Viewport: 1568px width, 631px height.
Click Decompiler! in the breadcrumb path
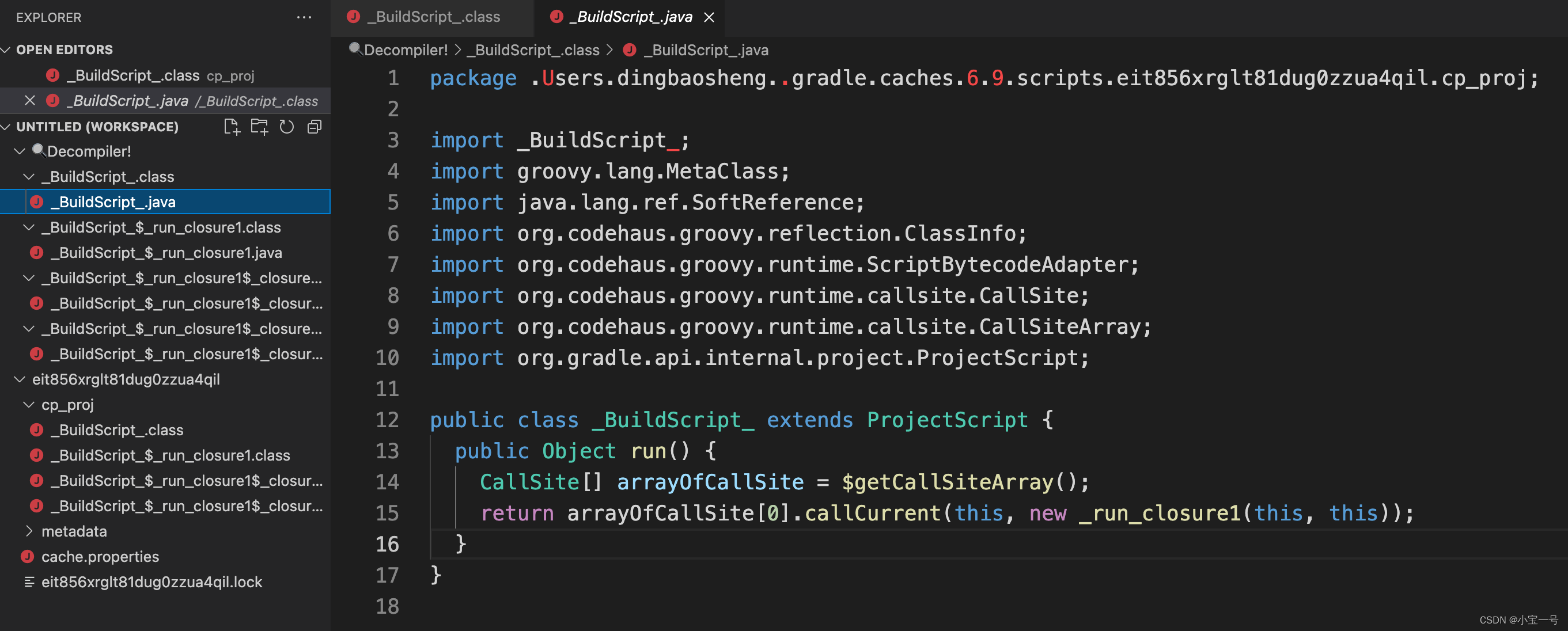[x=406, y=50]
